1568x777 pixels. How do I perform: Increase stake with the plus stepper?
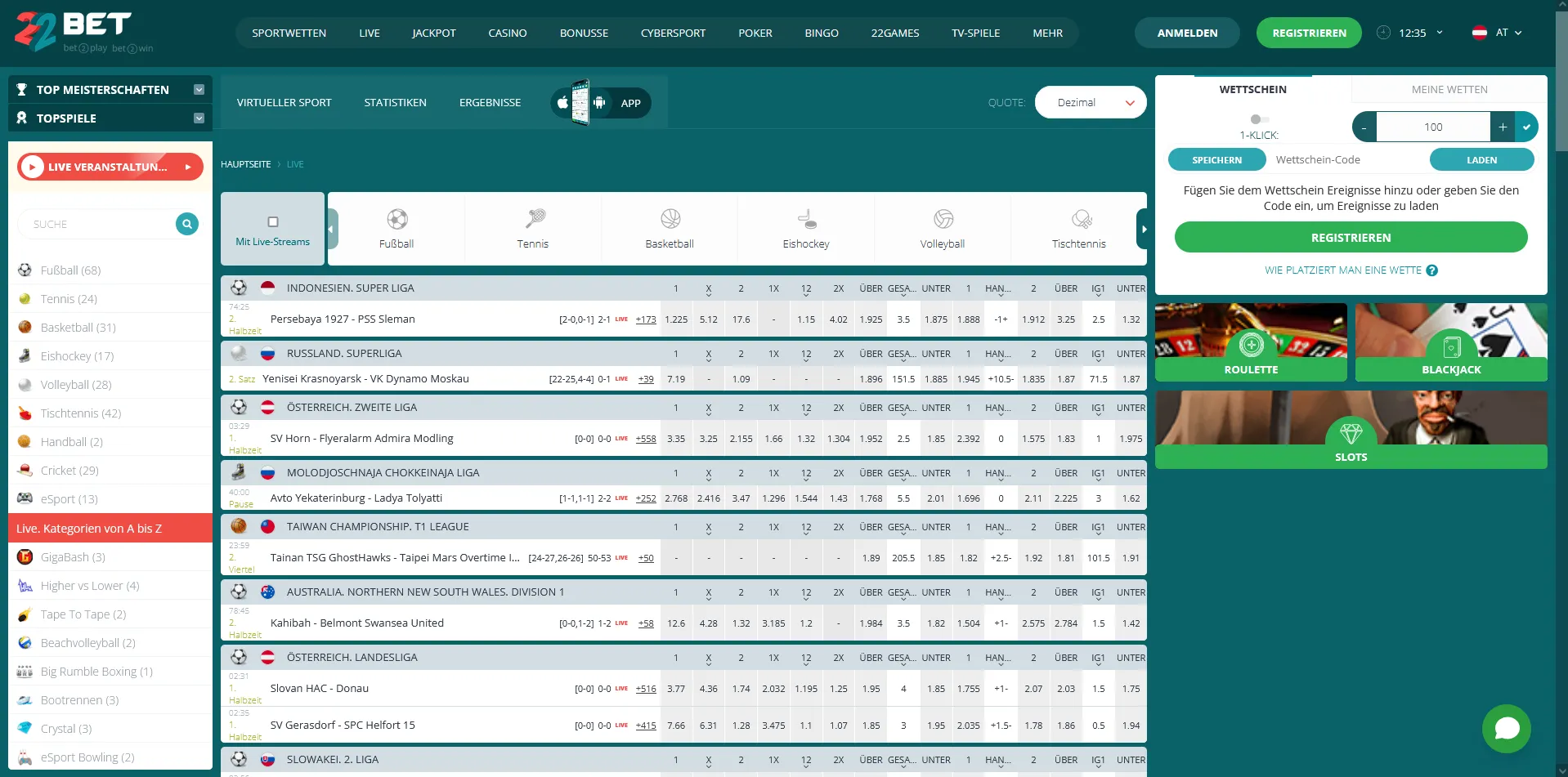pos(1503,127)
